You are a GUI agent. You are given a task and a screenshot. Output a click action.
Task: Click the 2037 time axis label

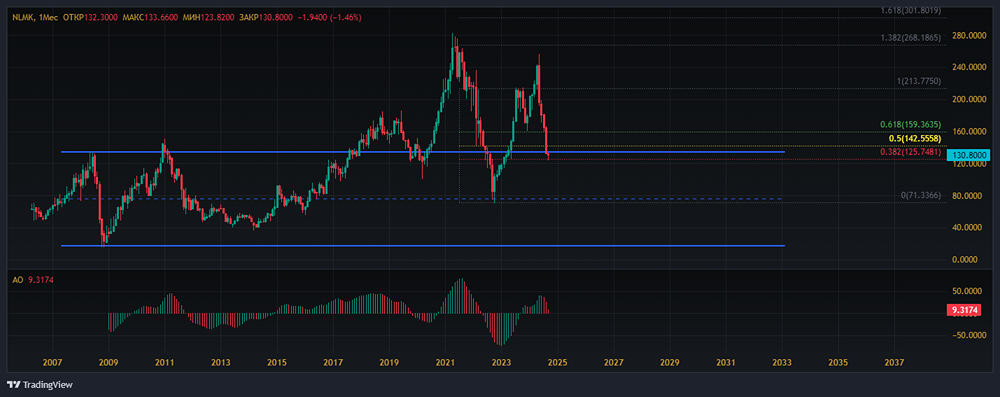[x=893, y=362]
